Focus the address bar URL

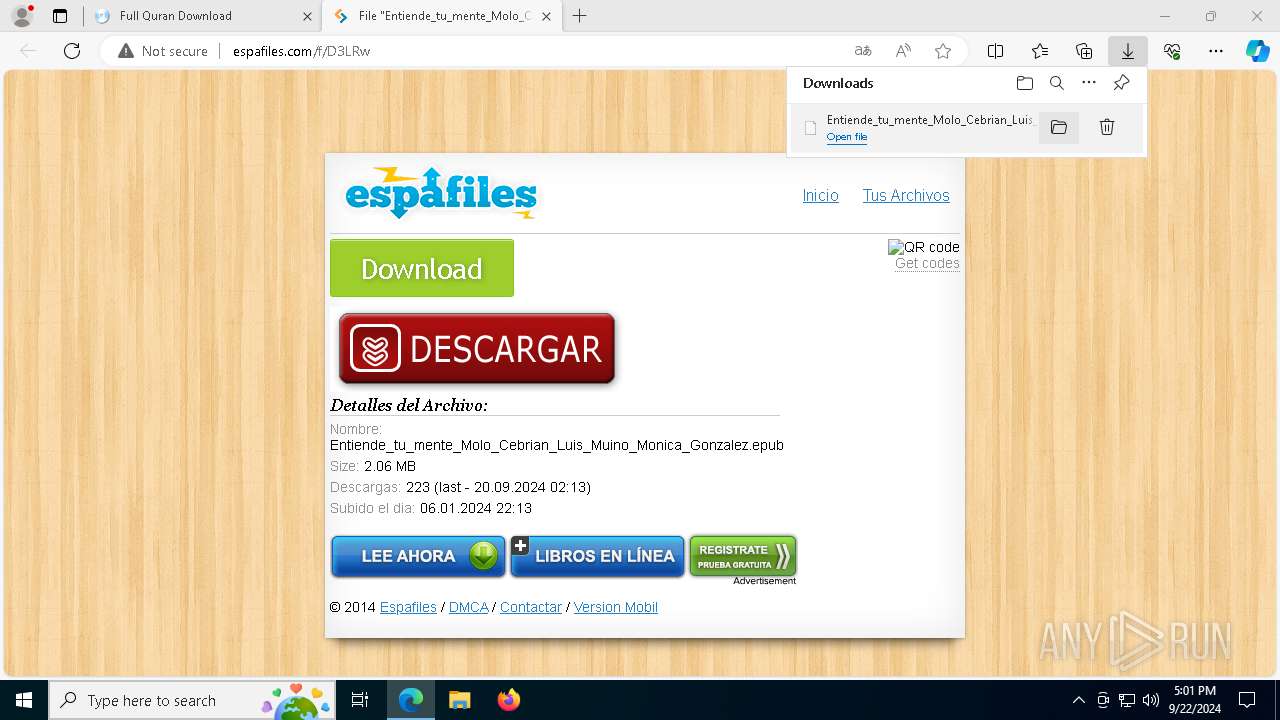click(301, 51)
